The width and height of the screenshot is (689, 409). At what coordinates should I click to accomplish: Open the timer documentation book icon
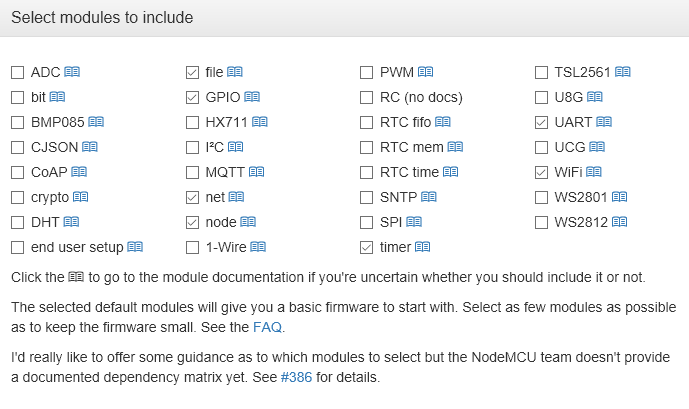pos(422,247)
